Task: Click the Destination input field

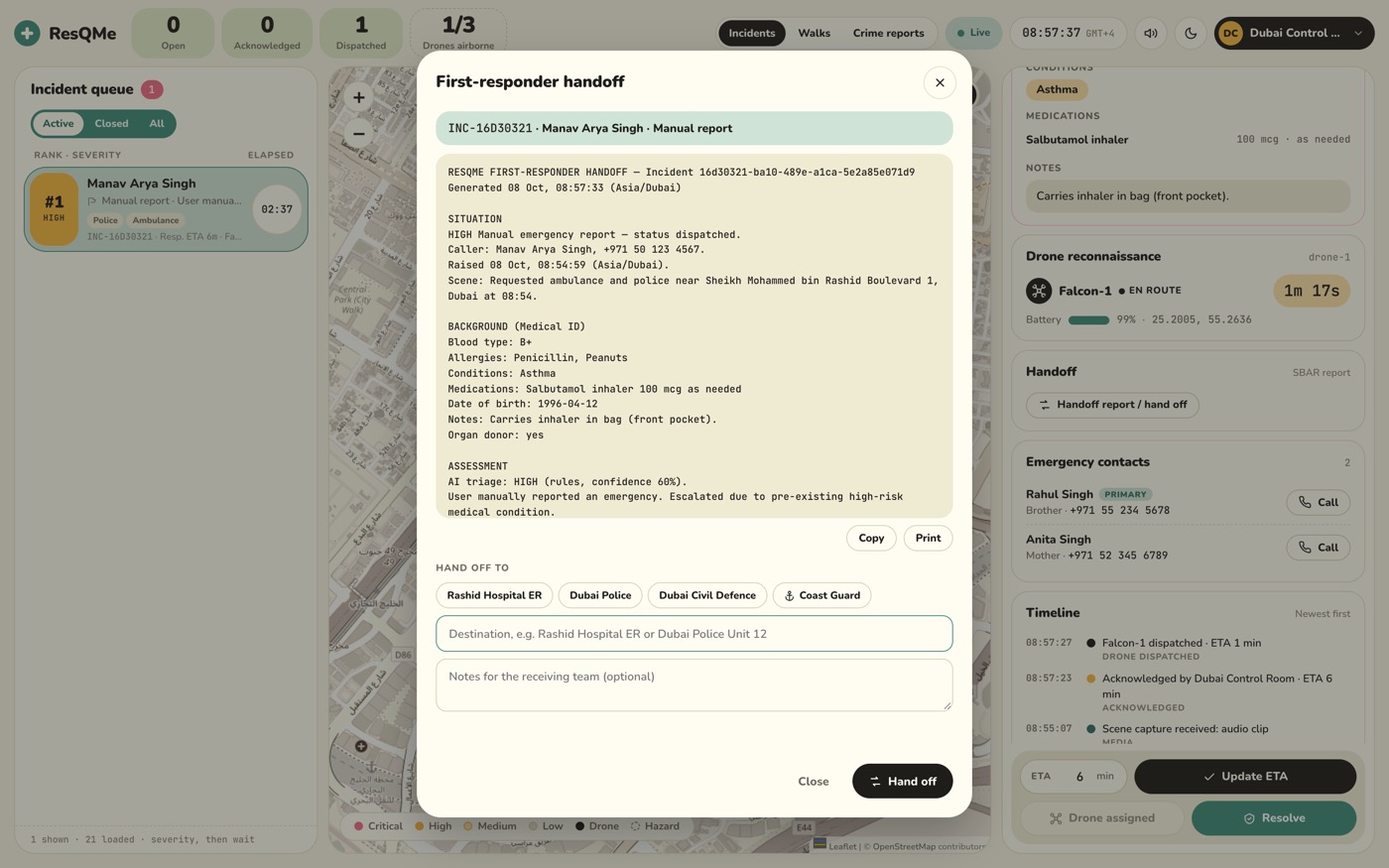Action: point(694,634)
